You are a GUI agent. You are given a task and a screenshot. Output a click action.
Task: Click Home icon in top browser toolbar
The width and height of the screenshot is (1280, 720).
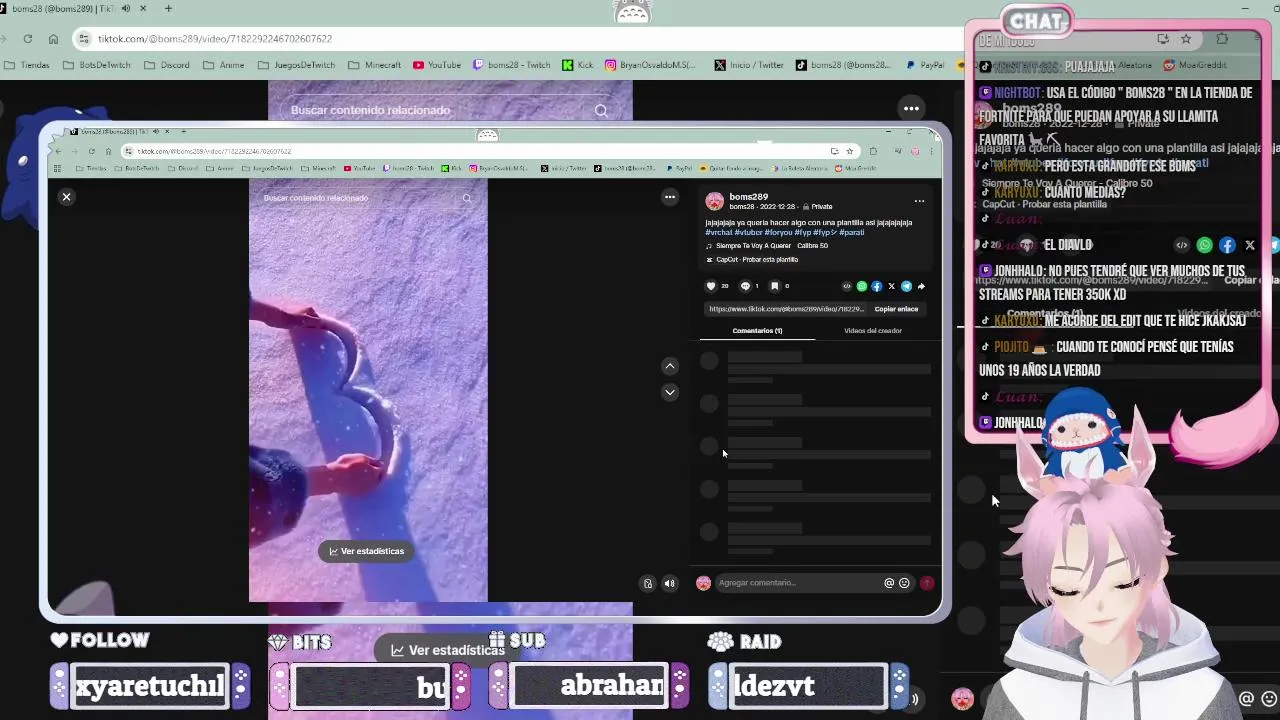coord(53,38)
